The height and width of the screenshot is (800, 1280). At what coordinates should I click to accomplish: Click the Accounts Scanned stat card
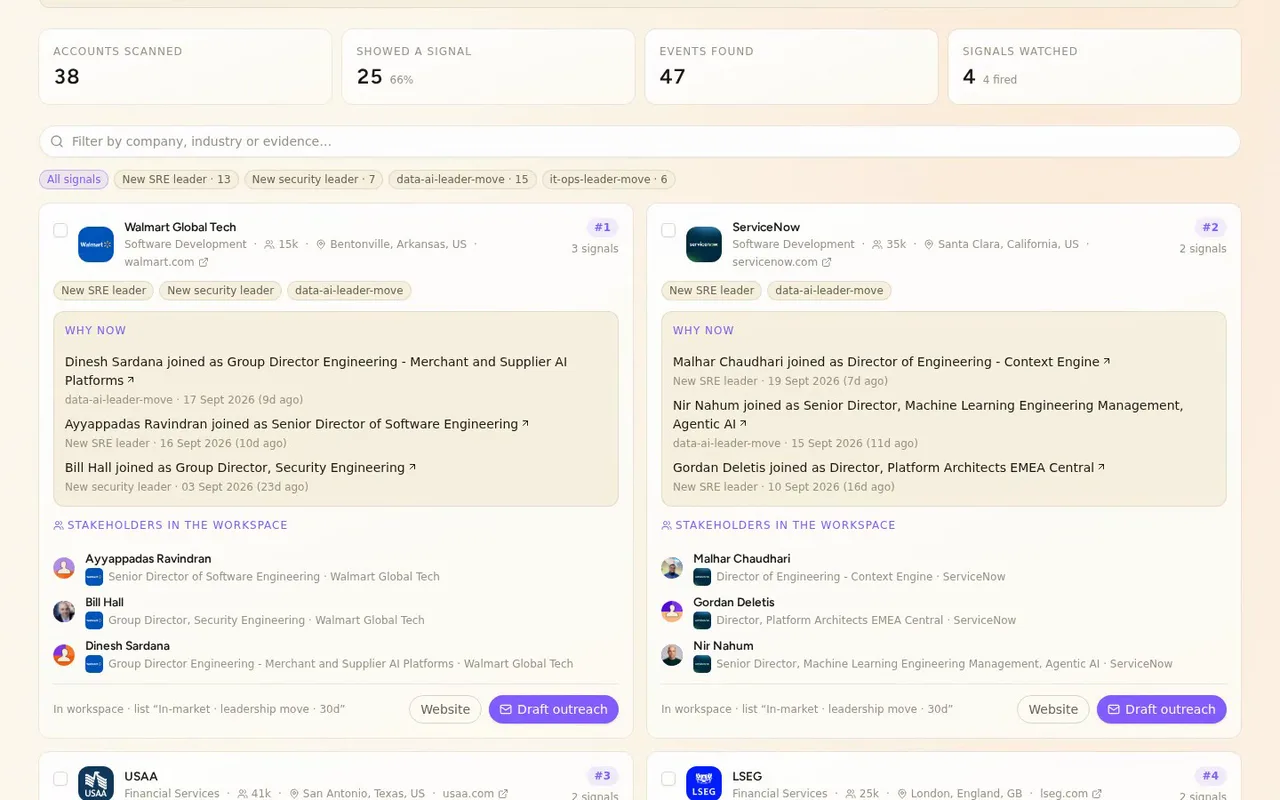coord(185,66)
